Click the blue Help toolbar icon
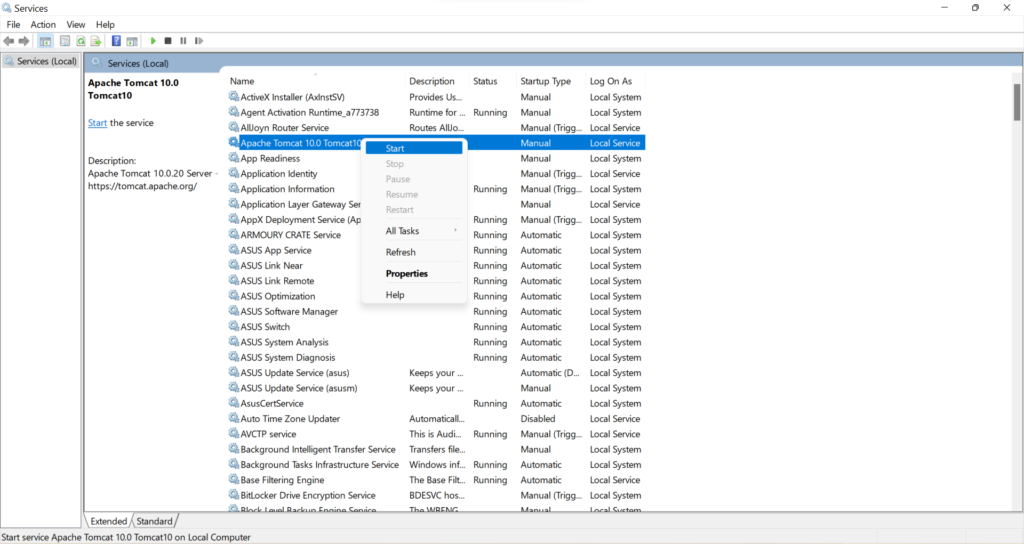The image size is (1024, 544). pos(116,41)
